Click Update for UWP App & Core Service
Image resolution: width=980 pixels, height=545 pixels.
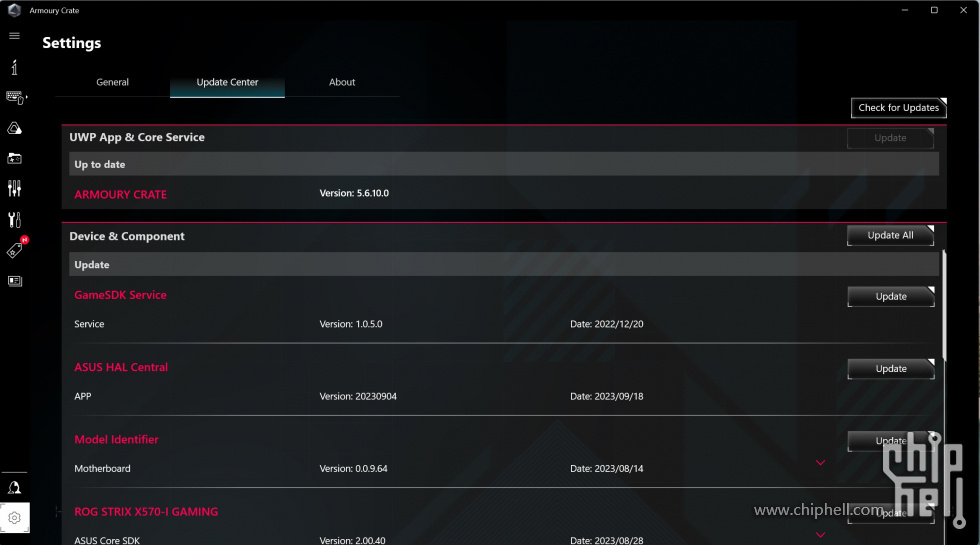click(890, 138)
